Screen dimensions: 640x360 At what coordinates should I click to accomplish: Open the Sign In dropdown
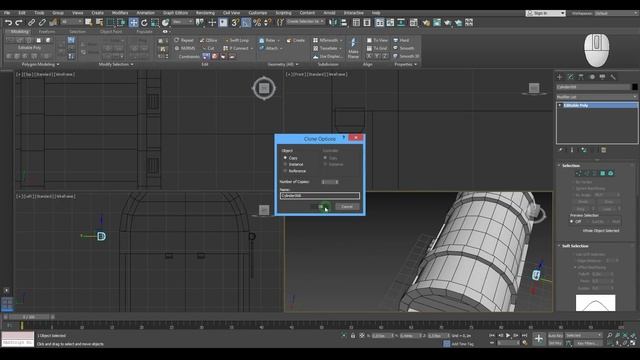[546, 13]
